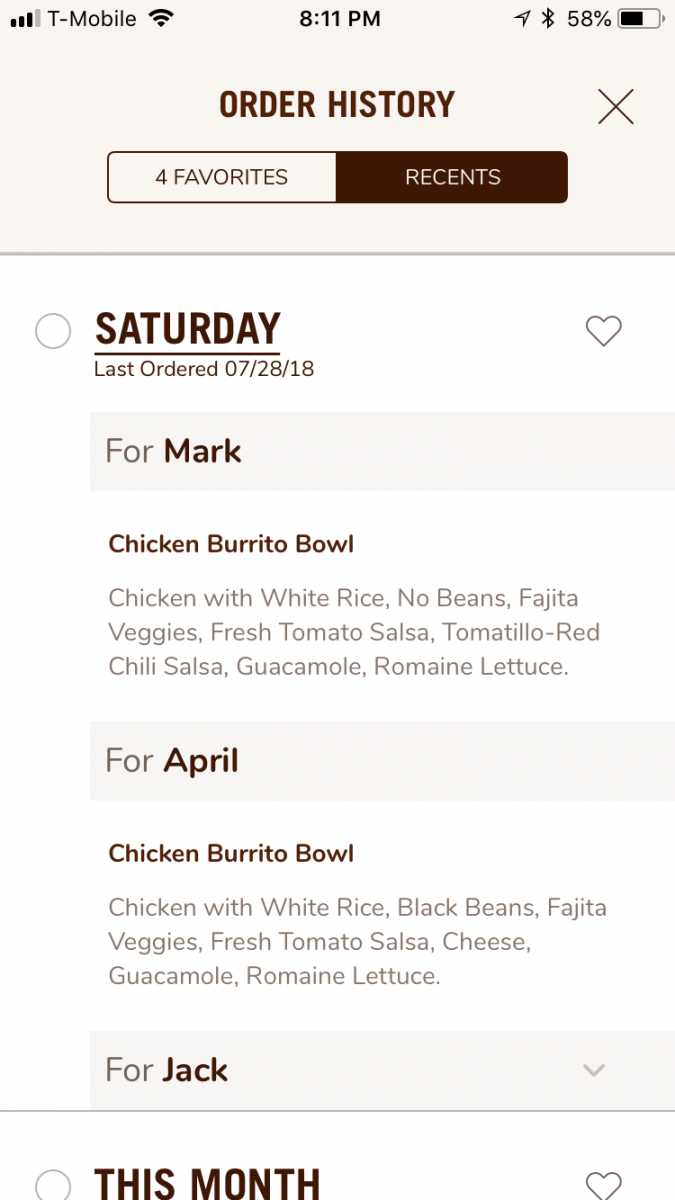Select the Saturday order radio button
Viewport: 675px width, 1200px height.
click(53, 331)
